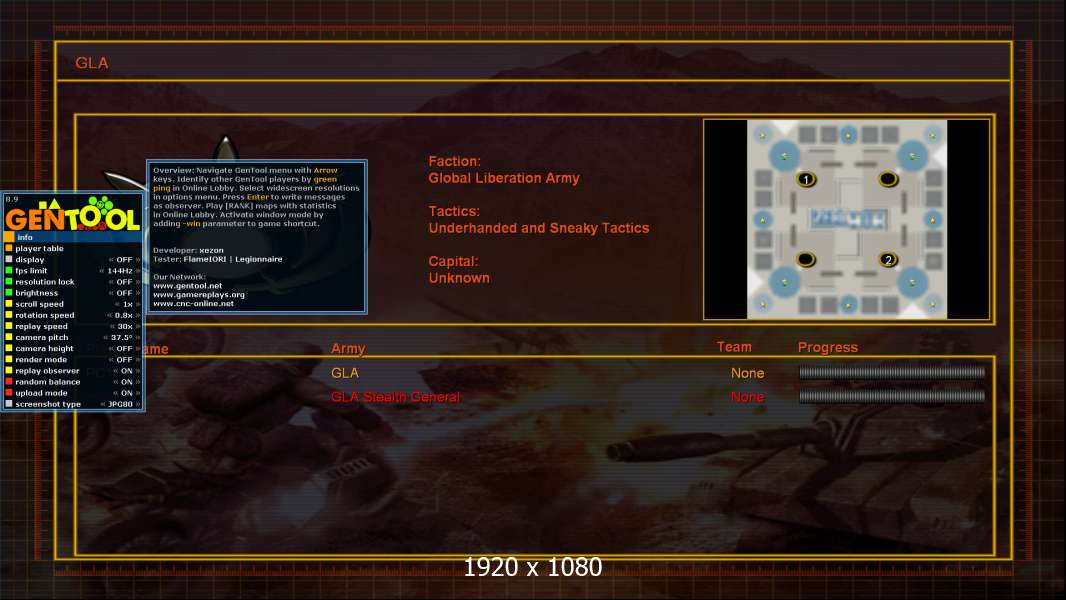Toggle the display OFF value
The width and height of the screenshot is (1066, 600).
coord(124,260)
